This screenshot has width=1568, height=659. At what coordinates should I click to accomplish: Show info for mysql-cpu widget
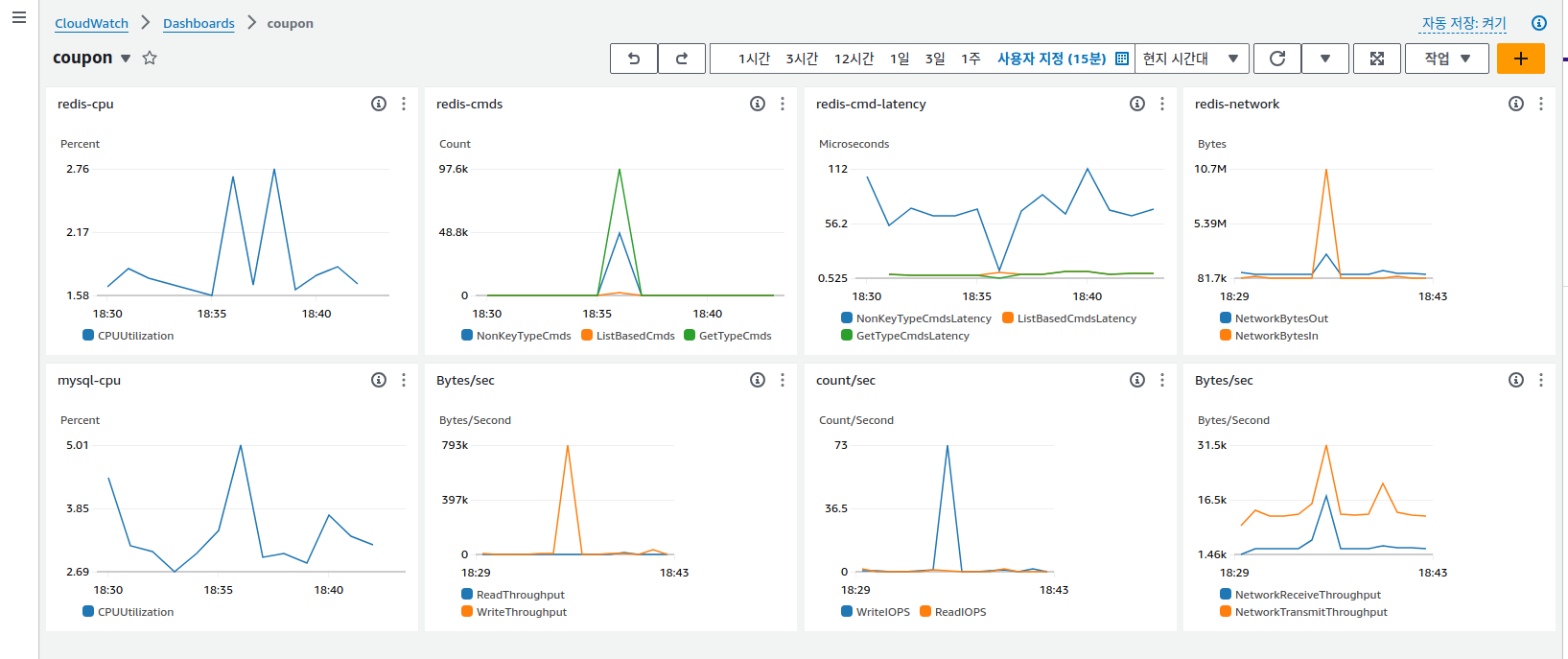click(379, 380)
